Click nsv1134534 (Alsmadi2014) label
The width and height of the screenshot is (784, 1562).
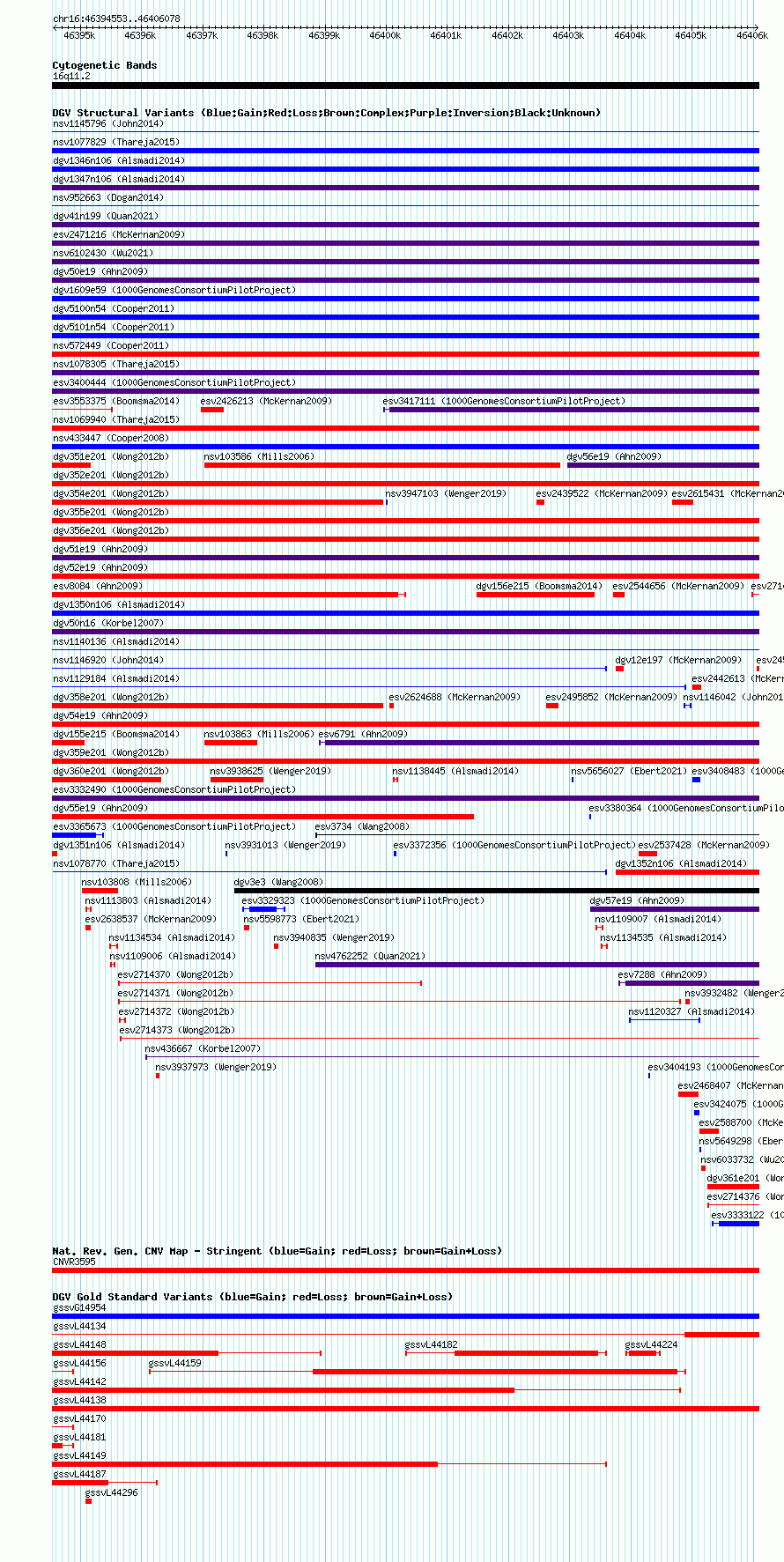click(172, 937)
